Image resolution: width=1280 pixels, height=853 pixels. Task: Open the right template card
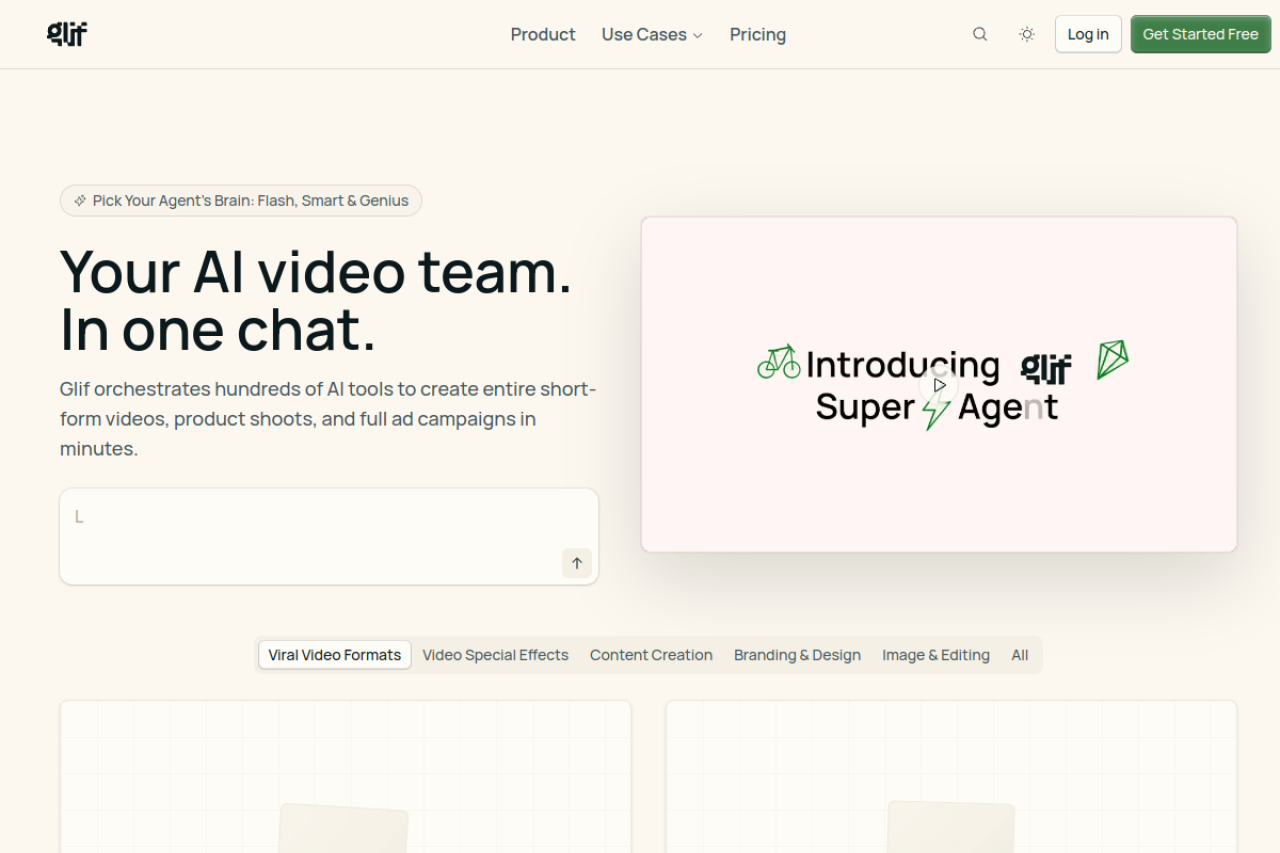[951, 777]
